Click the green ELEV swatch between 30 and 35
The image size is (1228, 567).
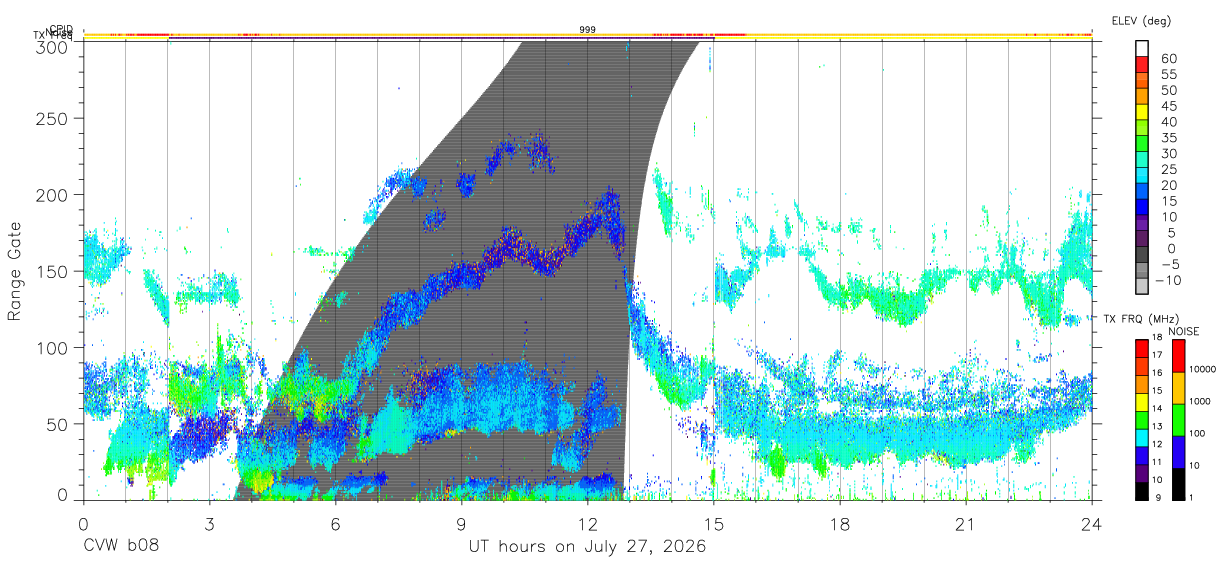(x=1142, y=143)
